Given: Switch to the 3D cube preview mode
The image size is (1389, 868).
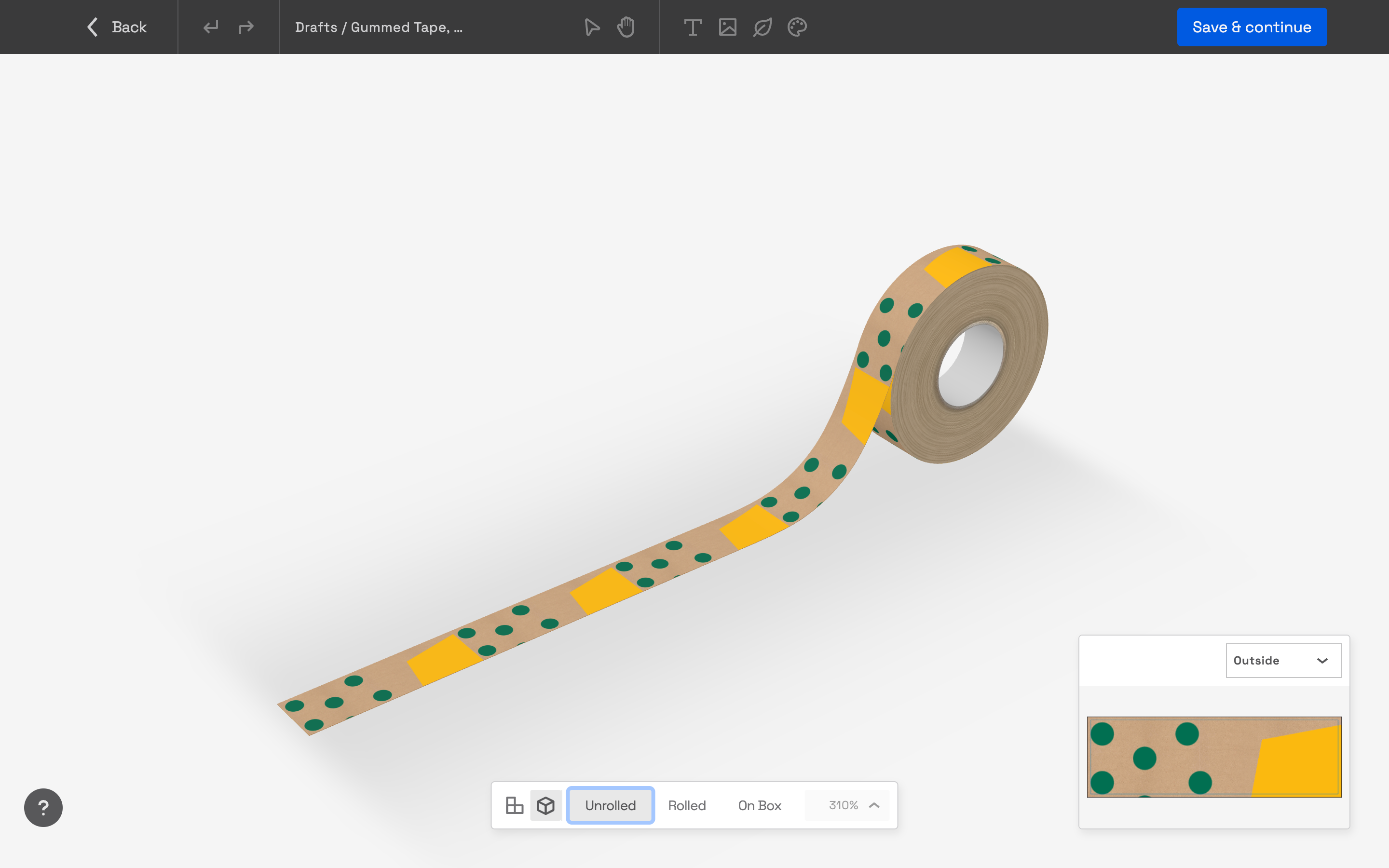Looking at the screenshot, I should [x=545, y=805].
